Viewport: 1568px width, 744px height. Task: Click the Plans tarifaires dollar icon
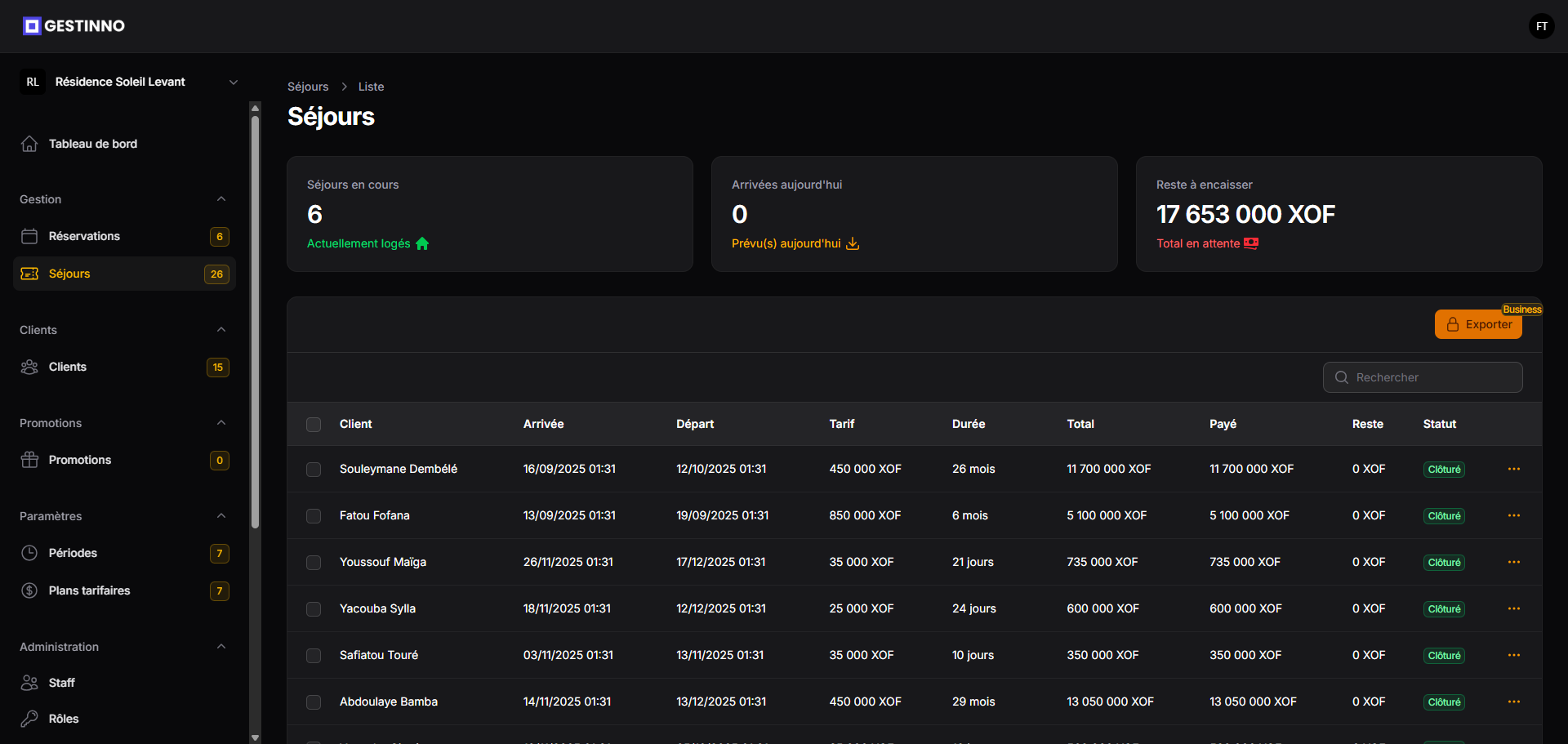pos(29,590)
